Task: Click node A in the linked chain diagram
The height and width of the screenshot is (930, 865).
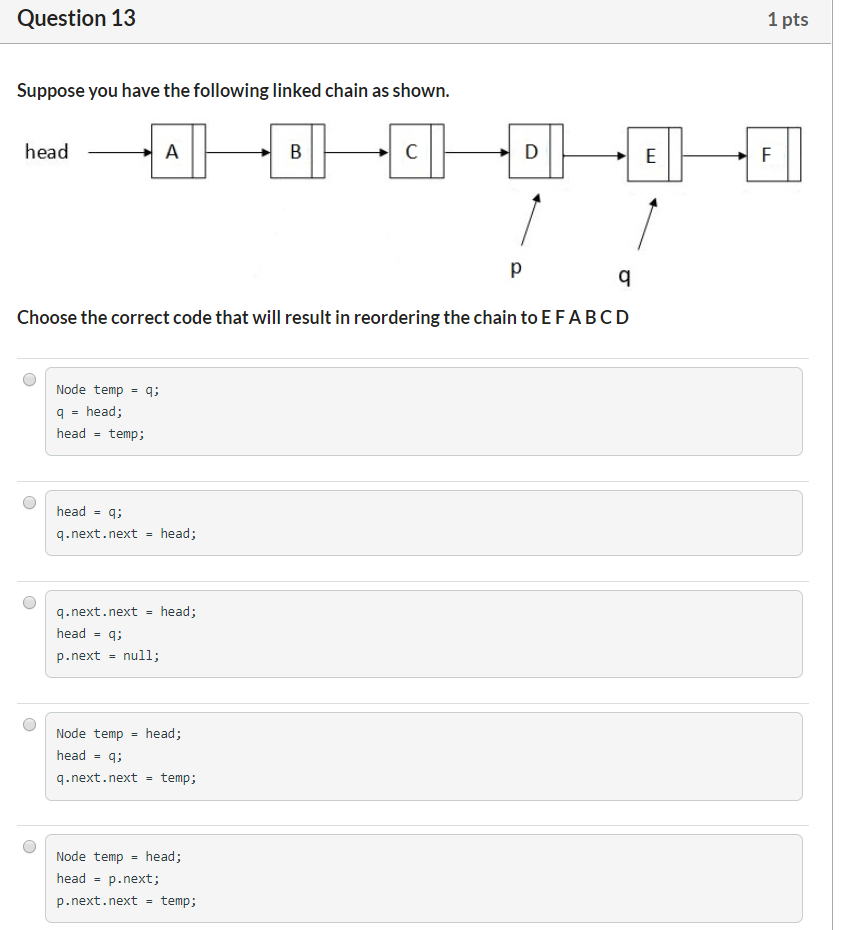Action: click(174, 150)
